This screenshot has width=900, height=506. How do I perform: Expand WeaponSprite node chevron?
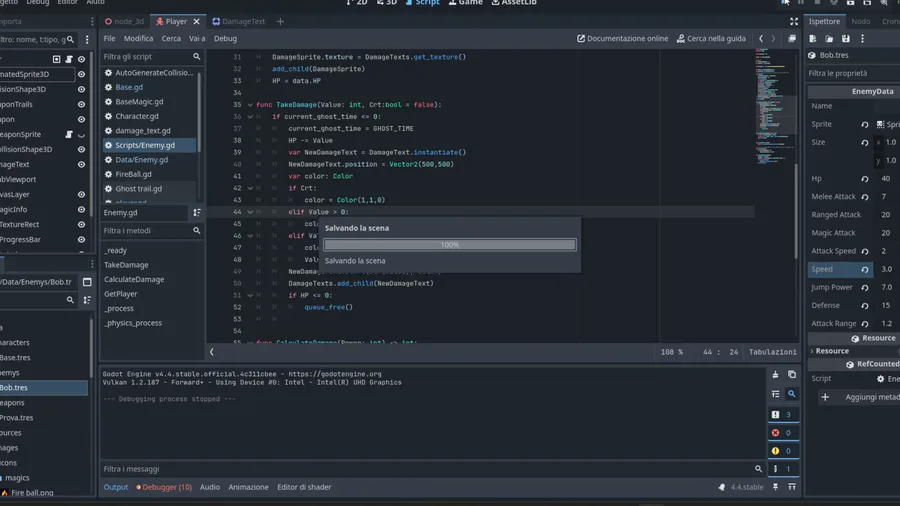[x=82, y=135]
